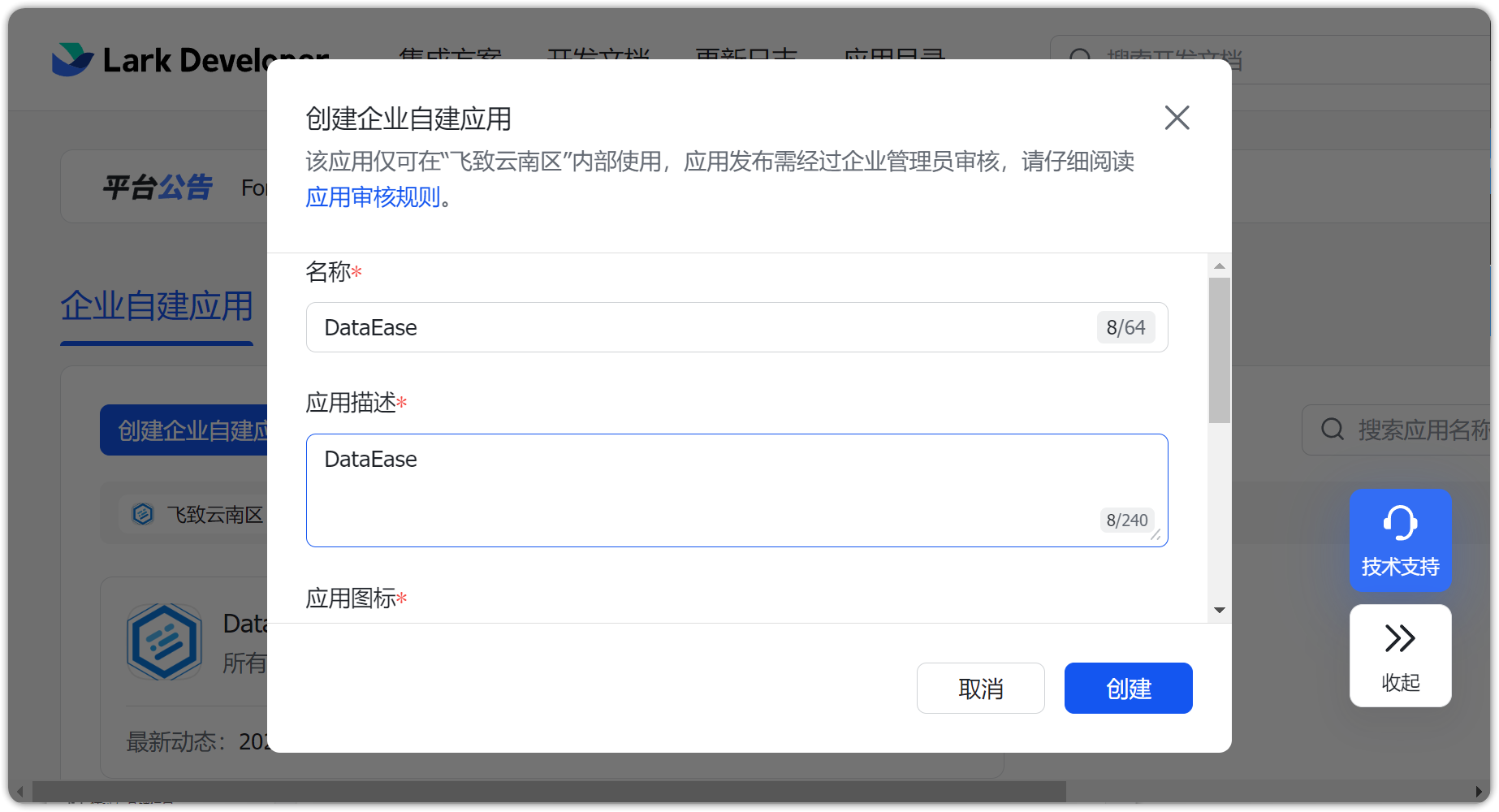
Task: Click the search icon in docs search bar
Action: (x=1080, y=59)
